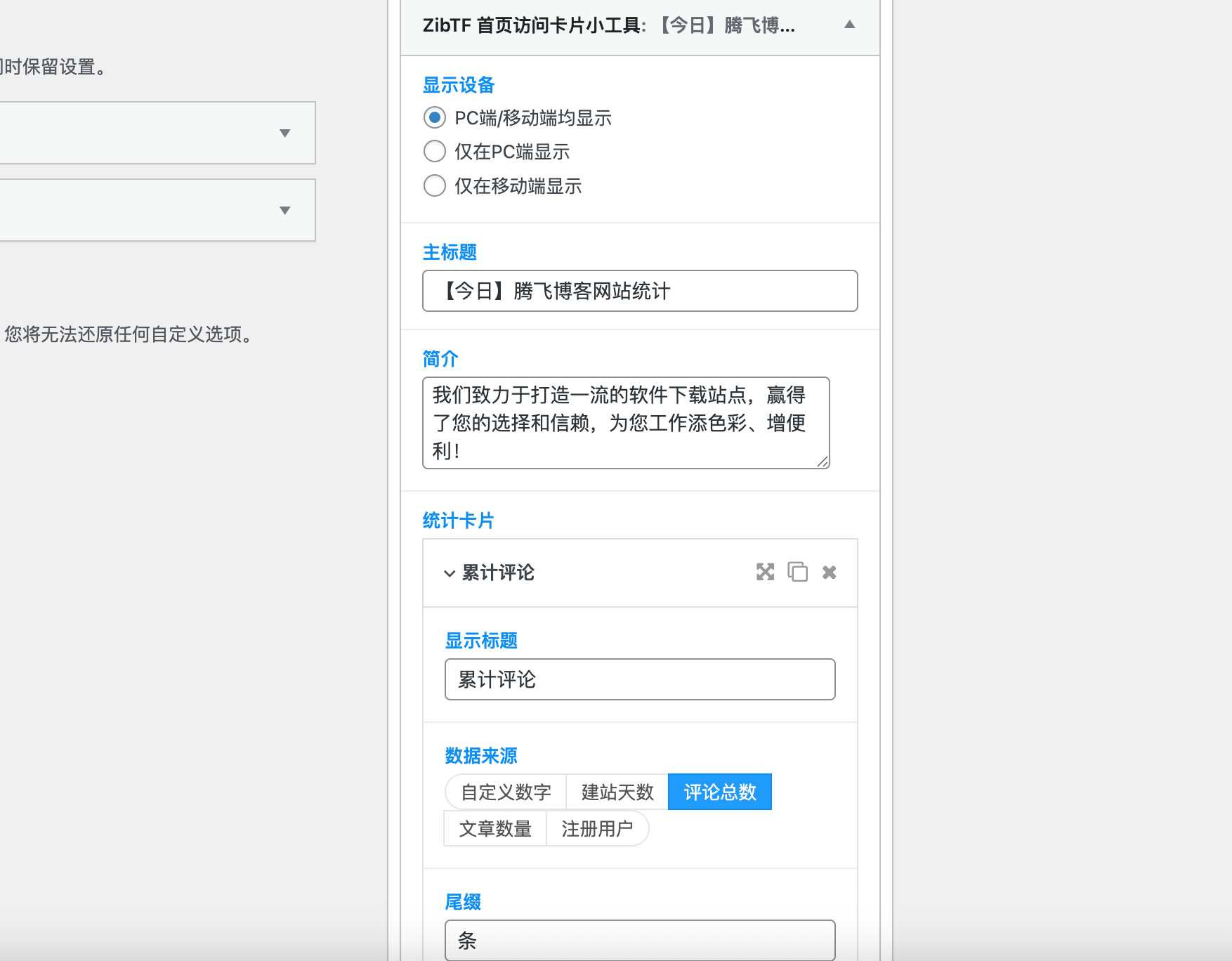1232x961 pixels.
Task: Select PC端/移动端均显示 option
Action: pyautogui.click(x=434, y=117)
